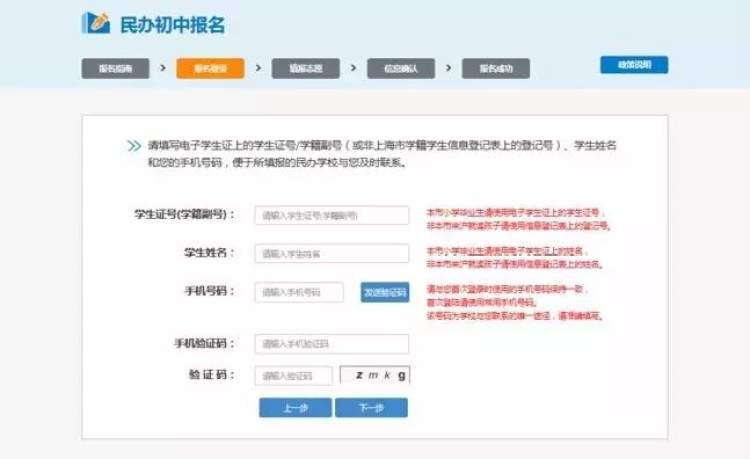Click the pencil notebook logo icon
The height and width of the screenshot is (459, 750).
click(x=96, y=23)
